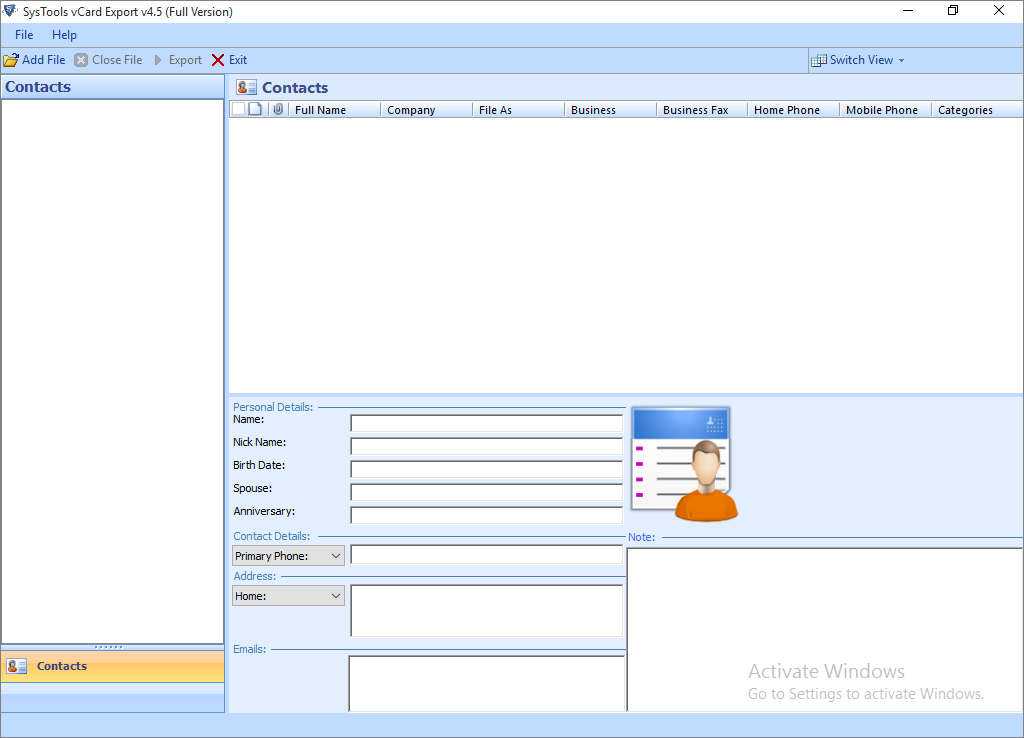Click the Contacts button at bottom sidebar

tap(61, 666)
